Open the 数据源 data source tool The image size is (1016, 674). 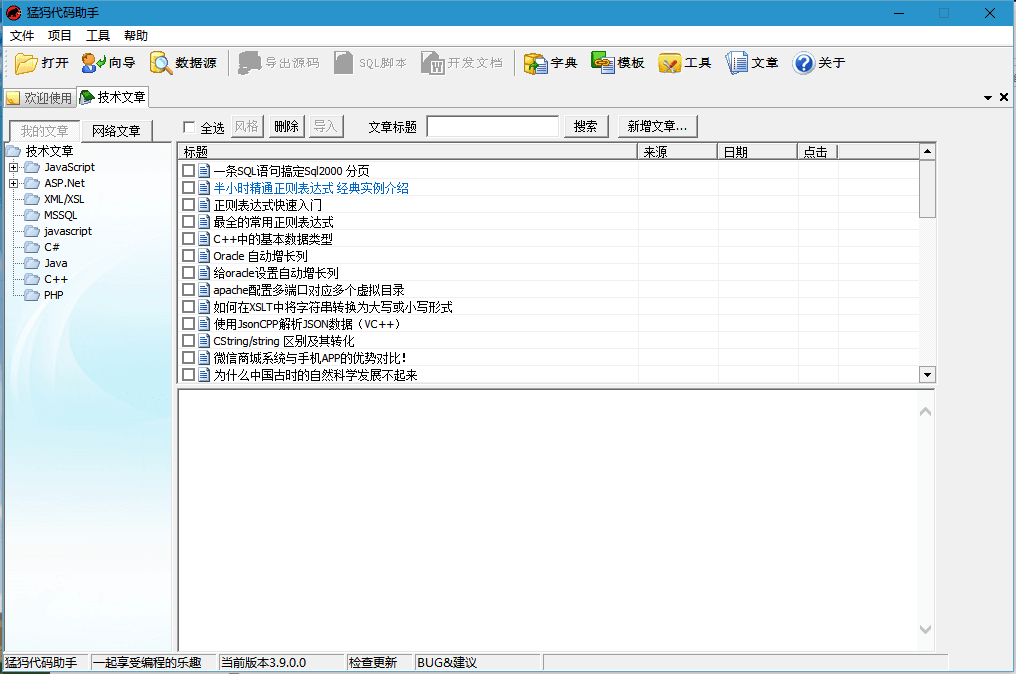161,63
